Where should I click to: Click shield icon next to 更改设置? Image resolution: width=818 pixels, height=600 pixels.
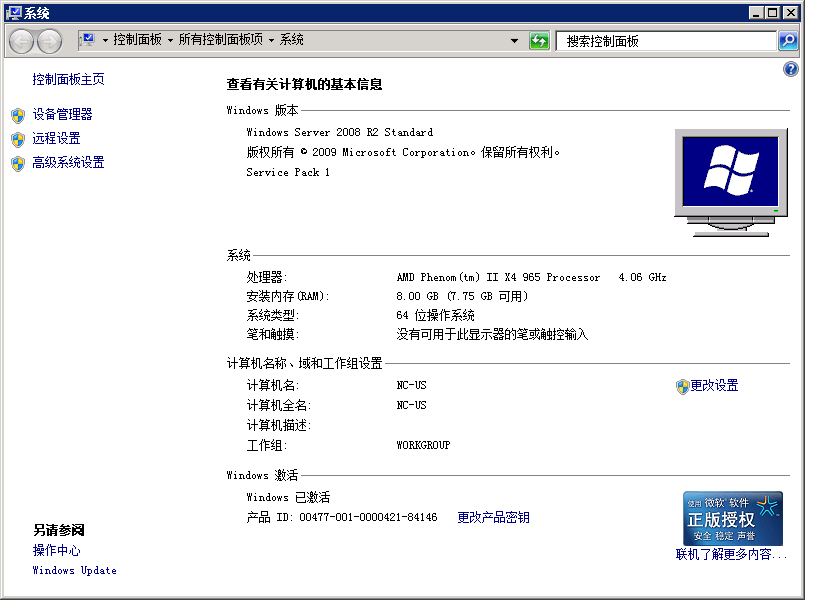pyautogui.click(x=682, y=387)
